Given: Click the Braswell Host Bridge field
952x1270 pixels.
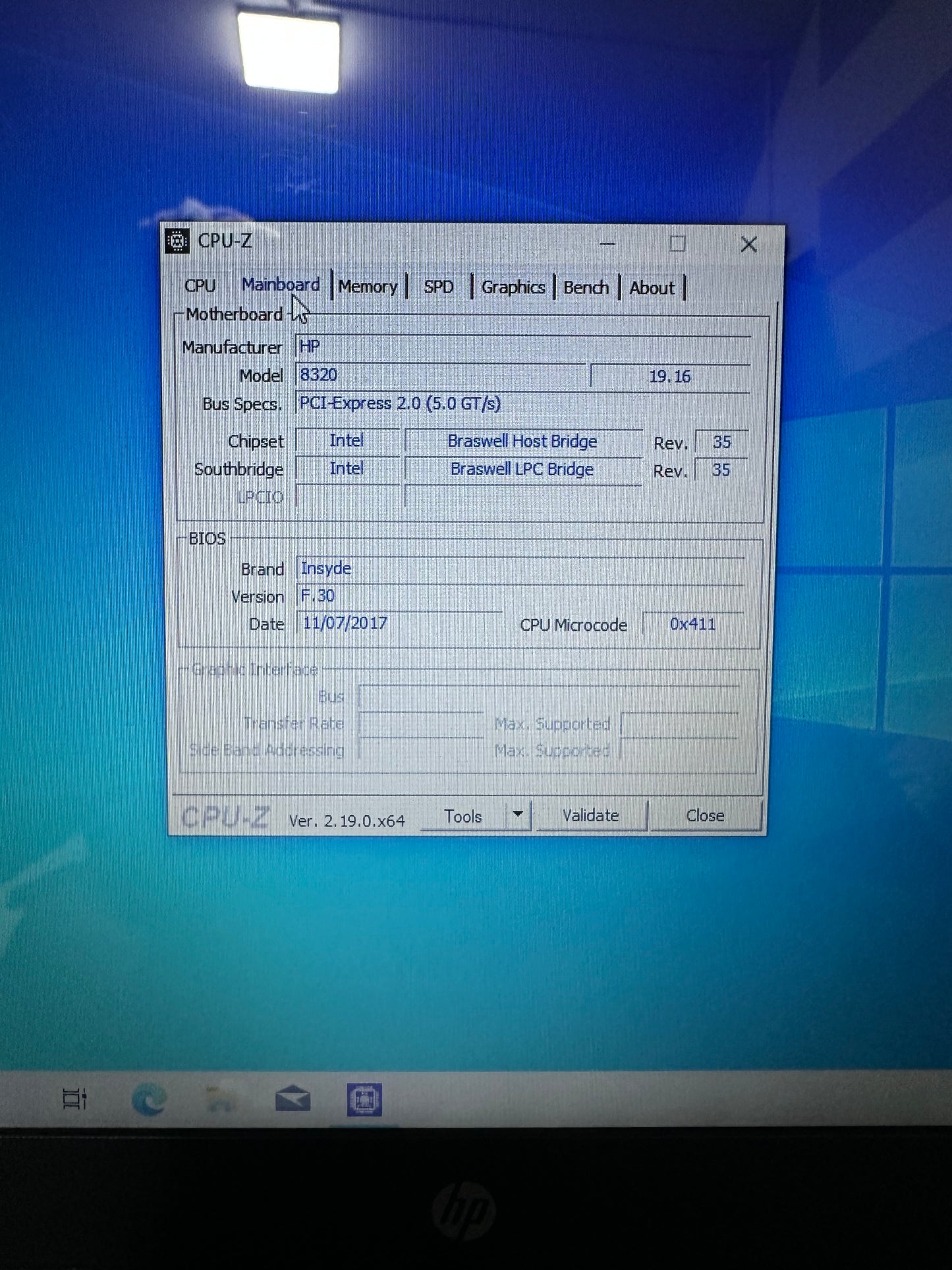Looking at the screenshot, I should pyautogui.click(x=523, y=442).
